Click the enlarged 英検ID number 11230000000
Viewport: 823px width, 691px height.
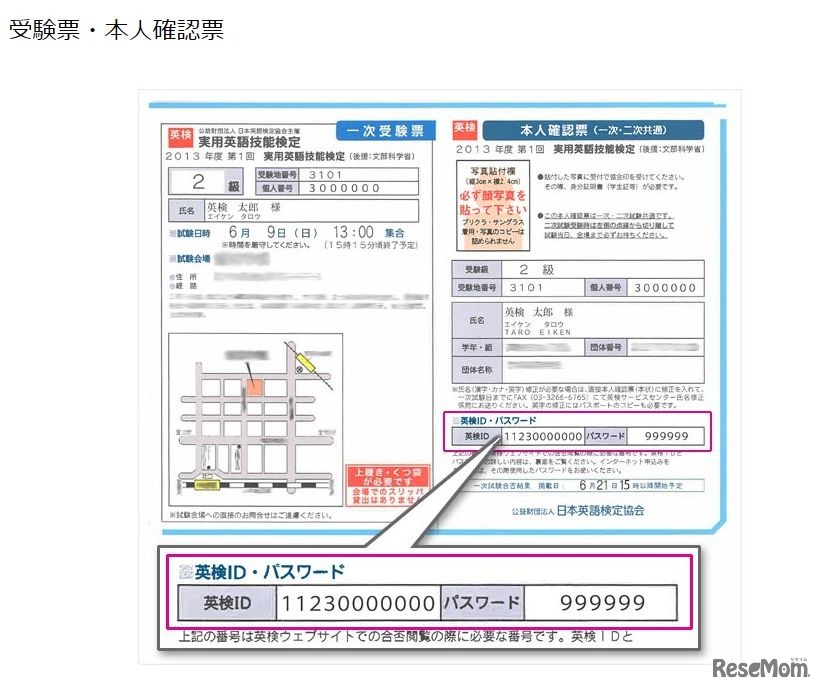coord(358,603)
